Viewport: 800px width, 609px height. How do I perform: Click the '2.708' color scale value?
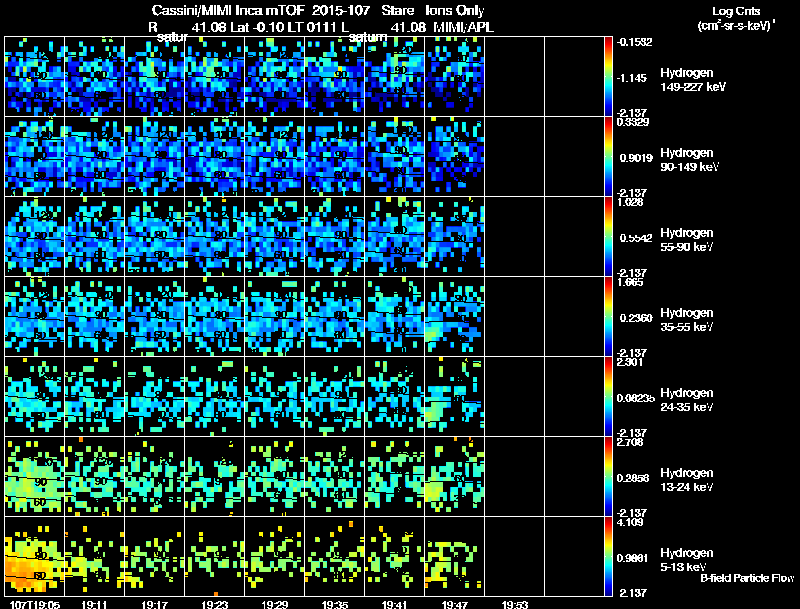pyautogui.click(x=630, y=442)
